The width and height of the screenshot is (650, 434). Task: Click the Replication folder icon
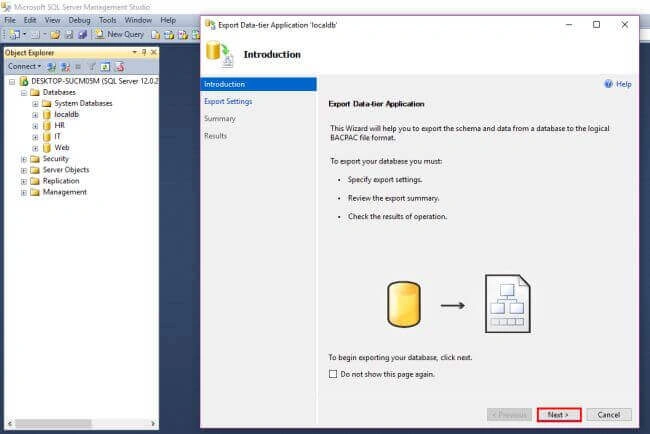(x=35, y=181)
